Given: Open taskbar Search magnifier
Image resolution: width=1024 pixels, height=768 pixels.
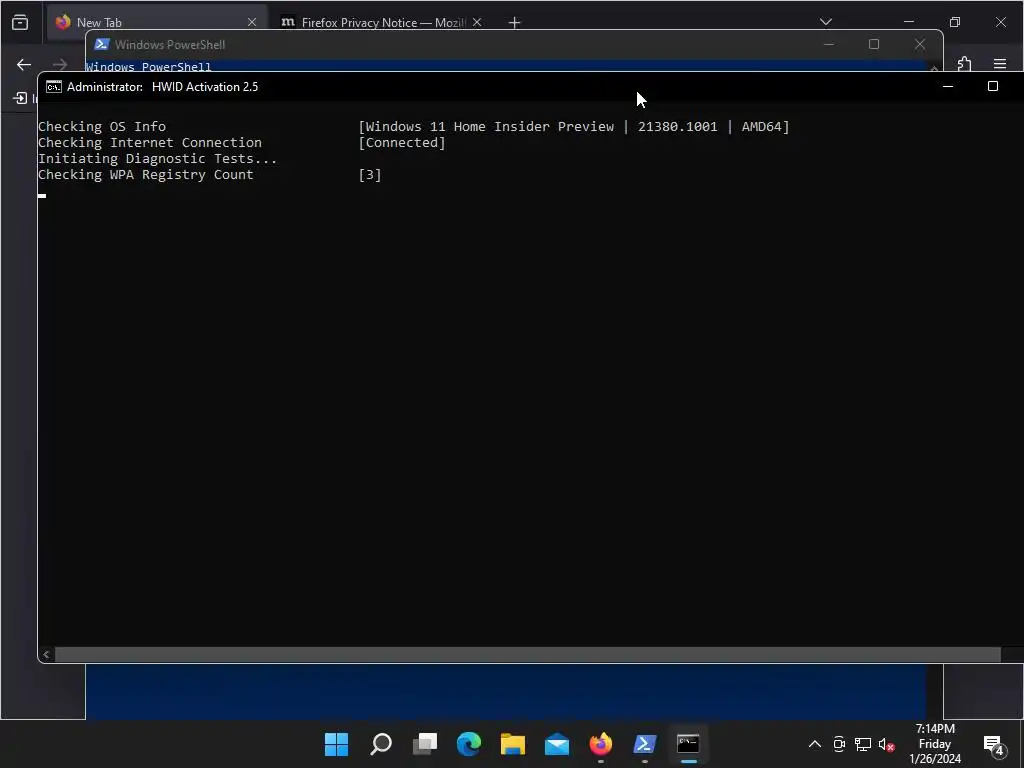Looking at the screenshot, I should point(381,744).
